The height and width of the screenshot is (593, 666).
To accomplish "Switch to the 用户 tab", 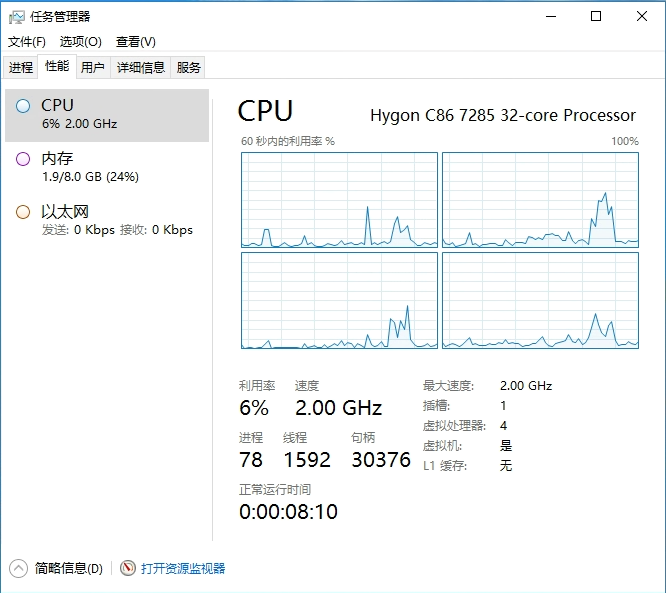I will click(92, 68).
